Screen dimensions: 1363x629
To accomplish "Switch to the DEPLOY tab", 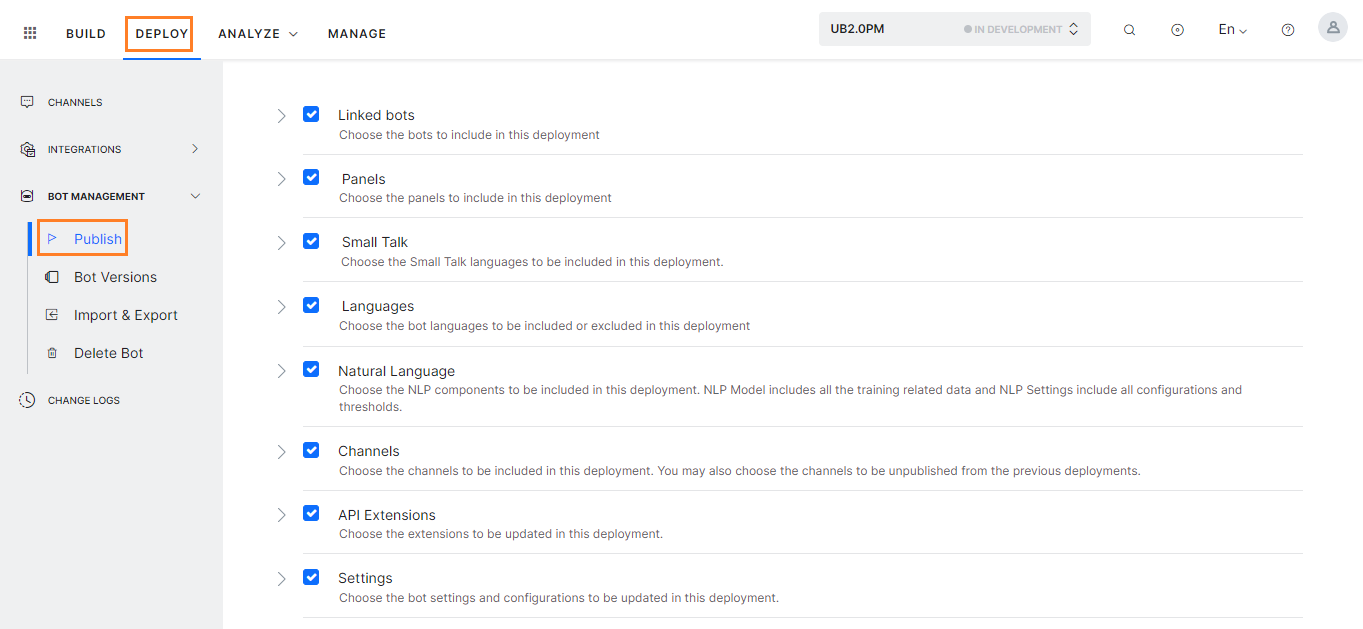I will (159, 33).
